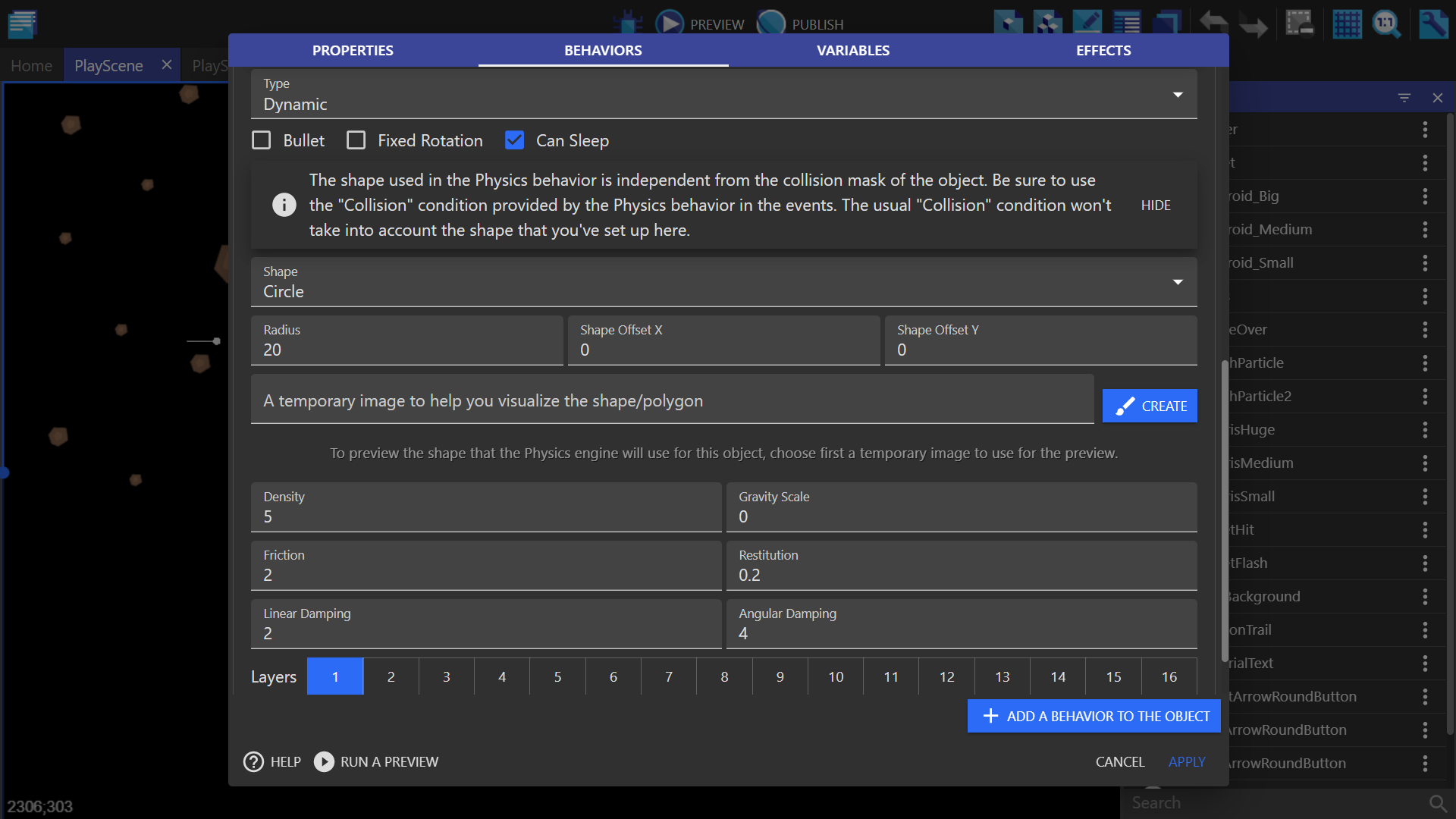This screenshot has height=819, width=1456.
Task: Open the filter icon in objects panel
Action: coord(1404,98)
